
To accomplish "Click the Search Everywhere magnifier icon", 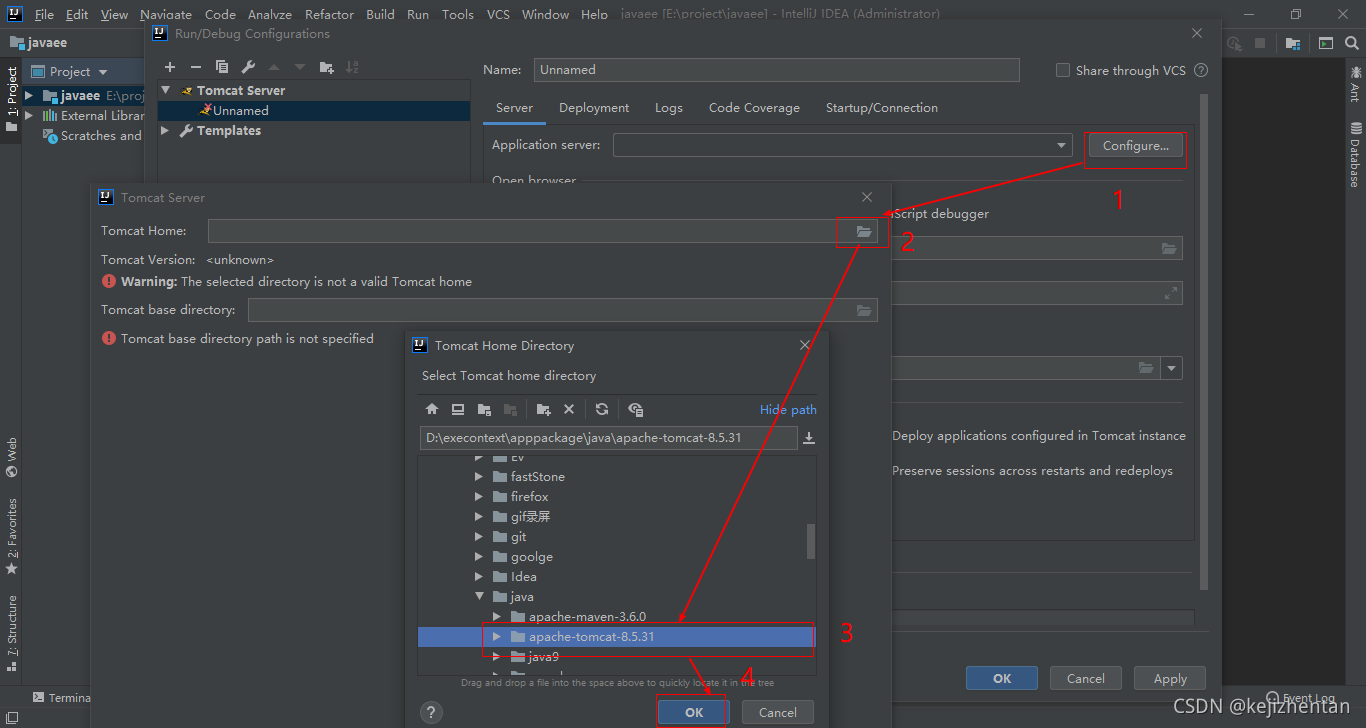I will click(x=1353, y=43).
